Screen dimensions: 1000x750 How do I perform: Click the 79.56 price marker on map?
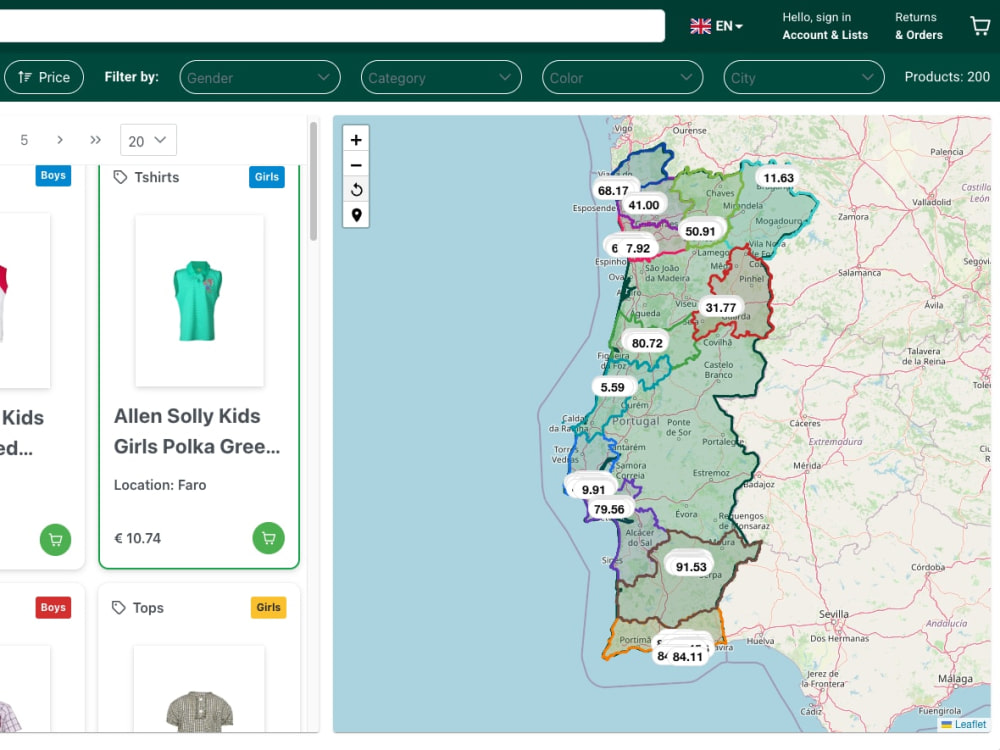point(608,510)
